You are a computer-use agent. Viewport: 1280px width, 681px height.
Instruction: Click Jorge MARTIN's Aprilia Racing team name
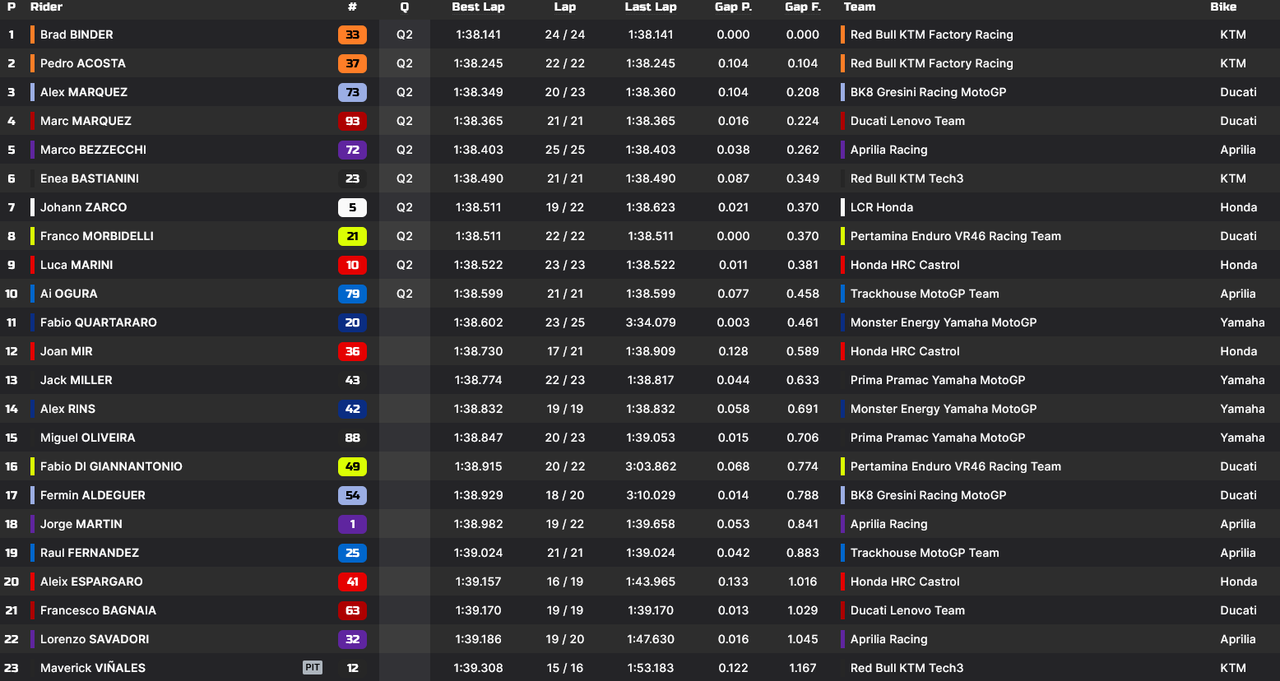888,524
